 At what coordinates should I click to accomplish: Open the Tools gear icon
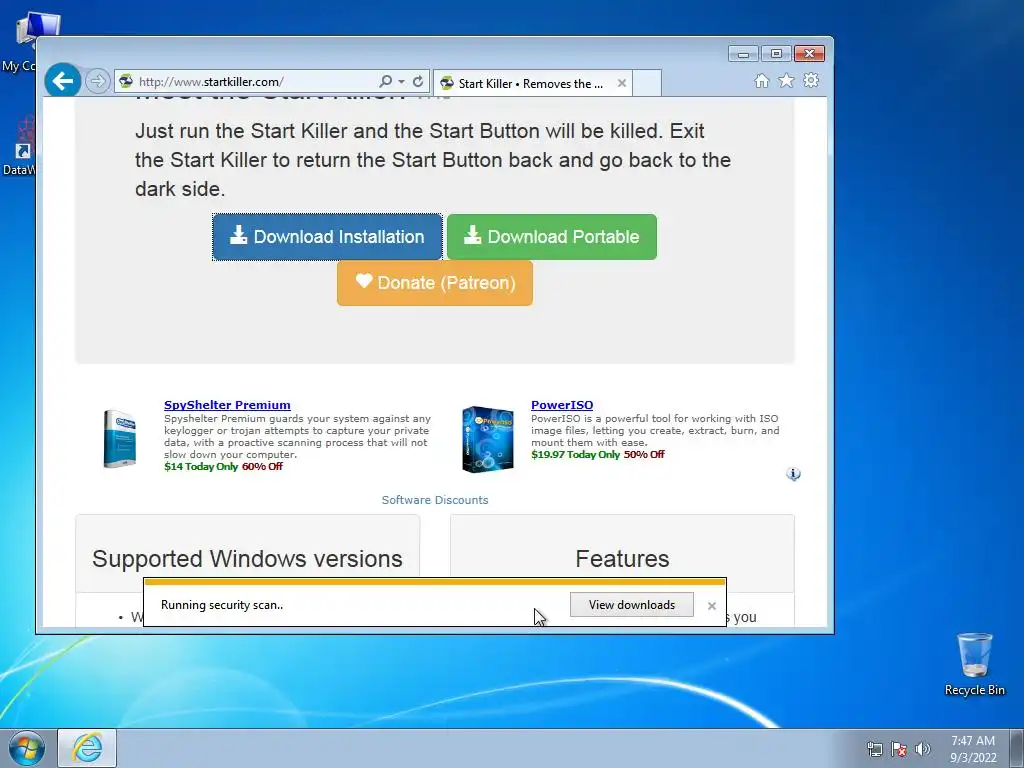pyautogui.click(x=810, y=80)
